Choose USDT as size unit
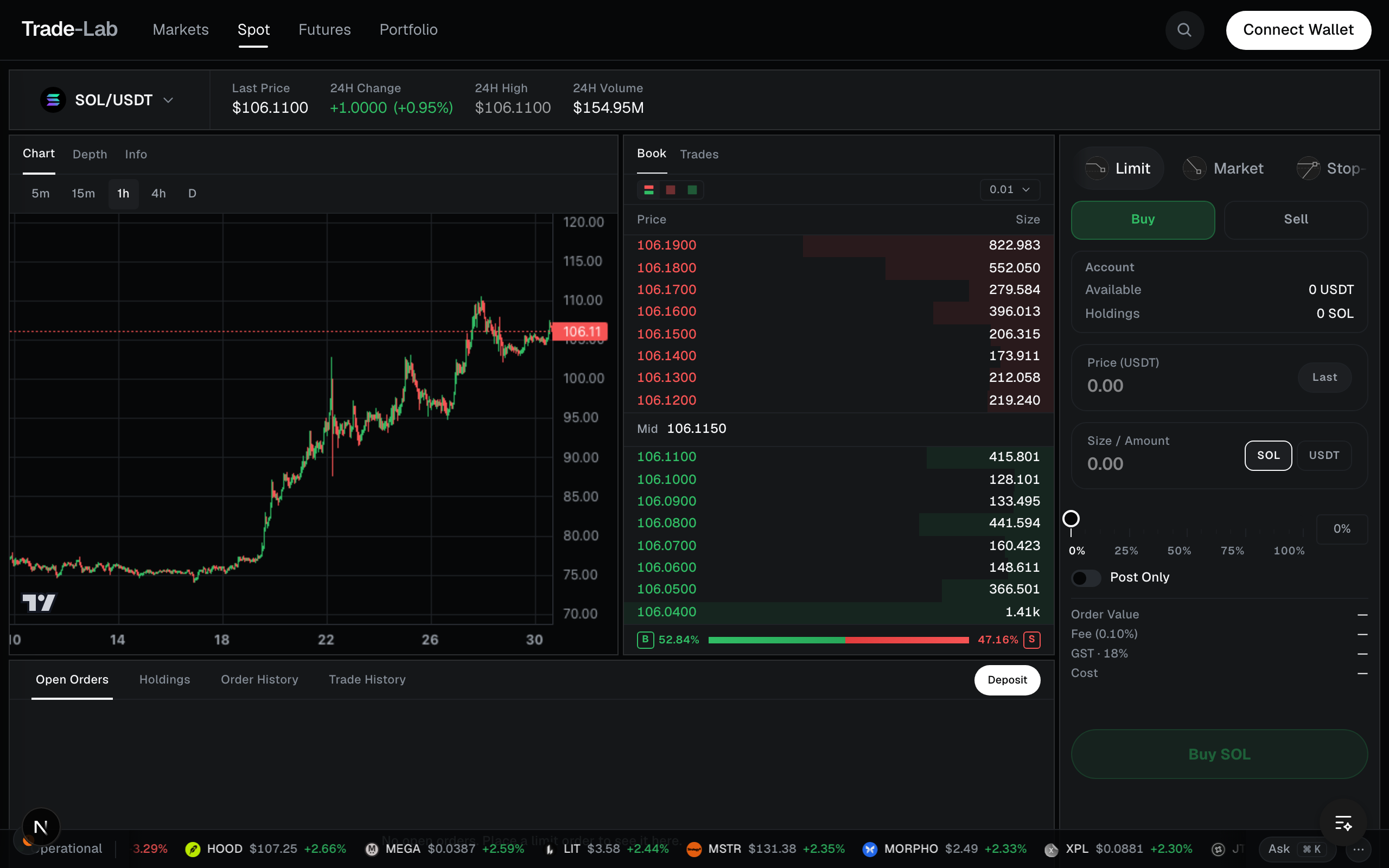 (x=1323, y=455)
